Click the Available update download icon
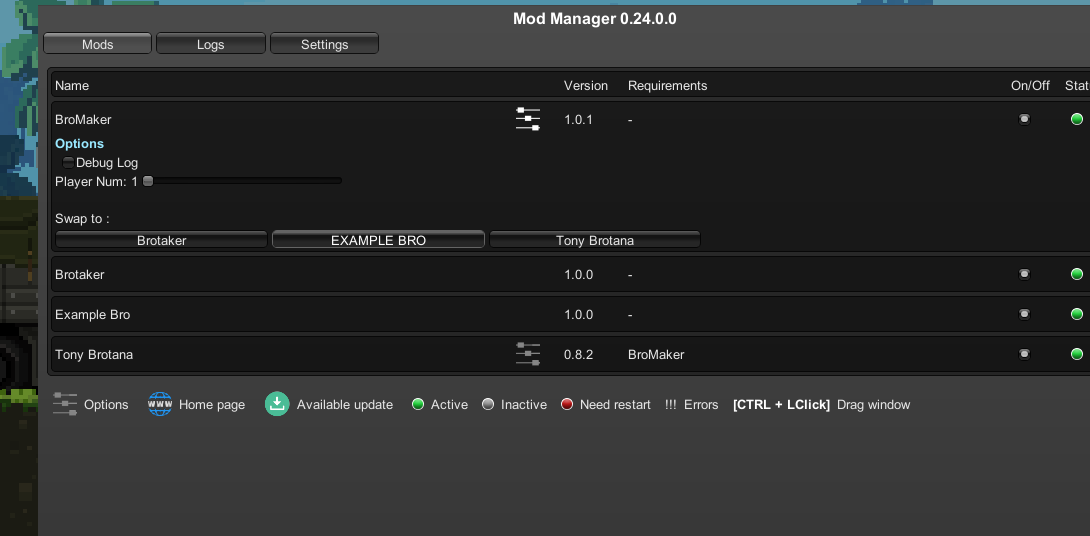This screenshot has height=536, width=1090. (x=277, y=404)
